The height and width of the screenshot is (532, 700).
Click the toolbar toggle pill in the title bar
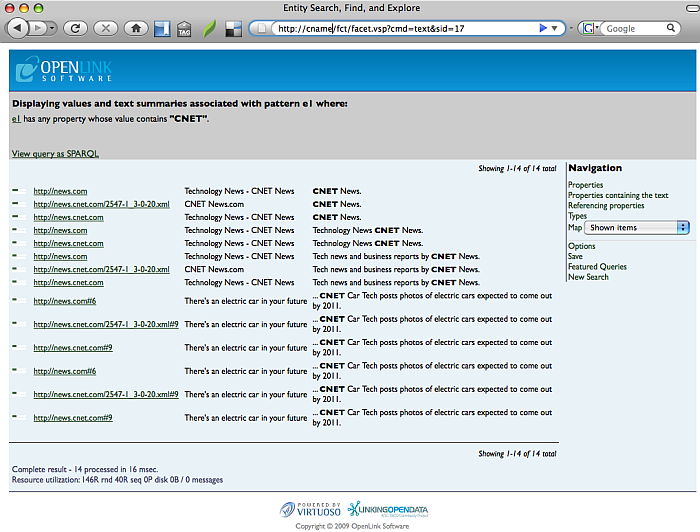[692, 8]
